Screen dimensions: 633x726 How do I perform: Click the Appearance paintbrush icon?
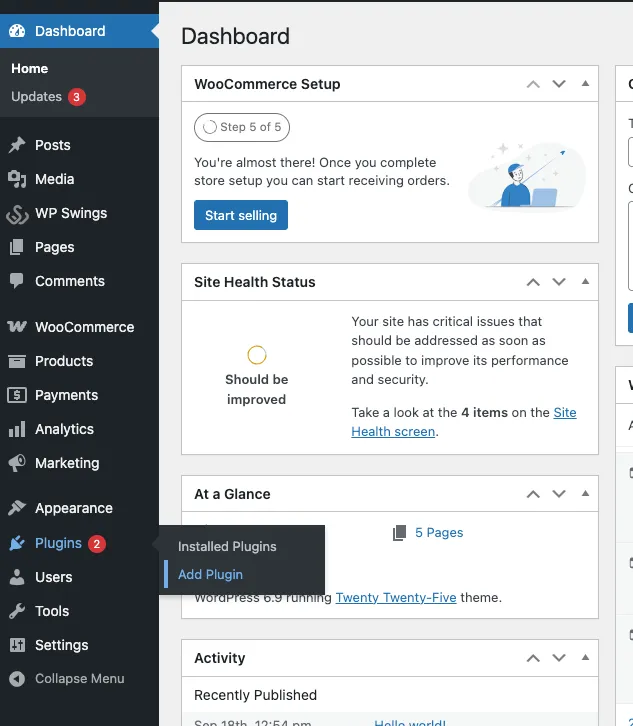(x=17, y=508)
